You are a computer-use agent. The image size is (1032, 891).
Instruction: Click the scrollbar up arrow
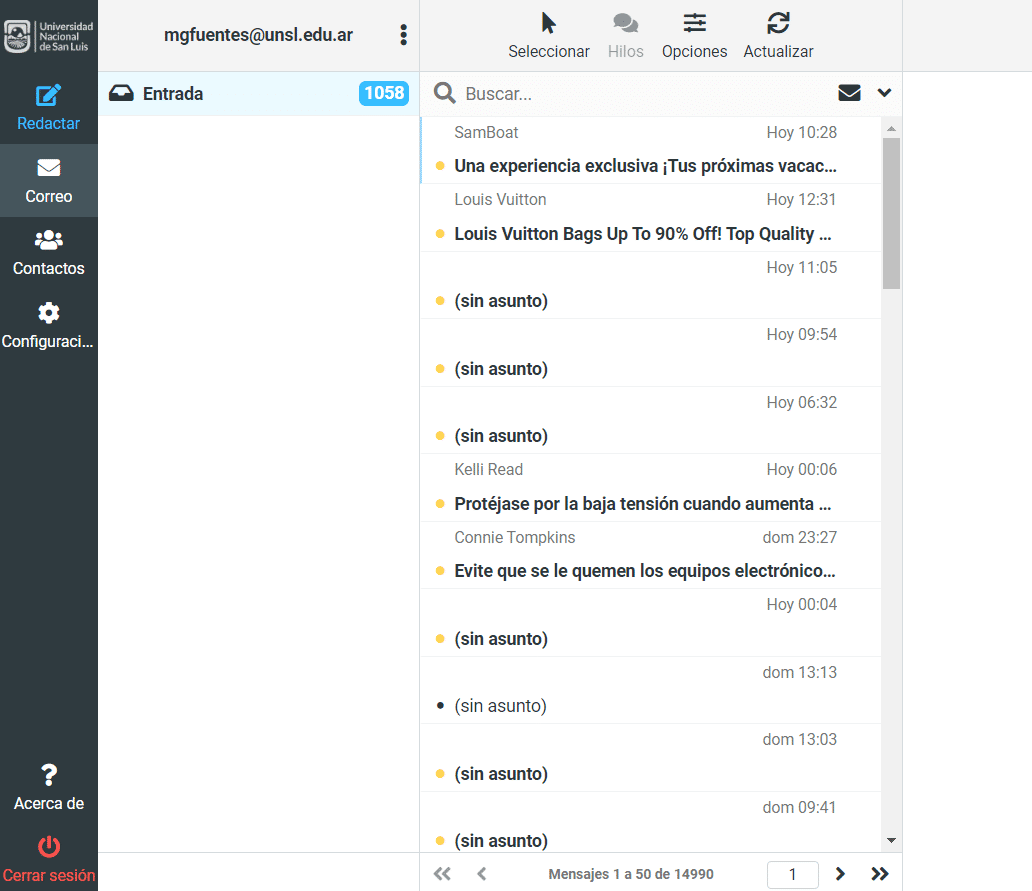[x=891, y=128]
